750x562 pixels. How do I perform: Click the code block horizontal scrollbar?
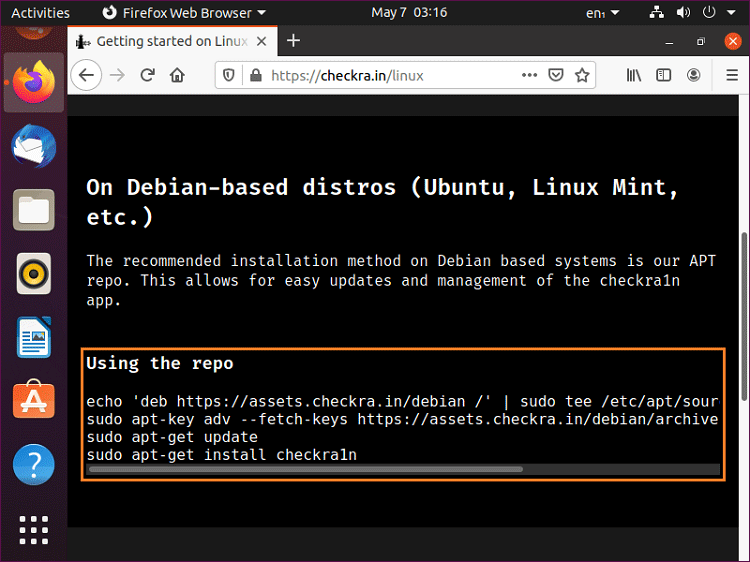click(306, 469)
